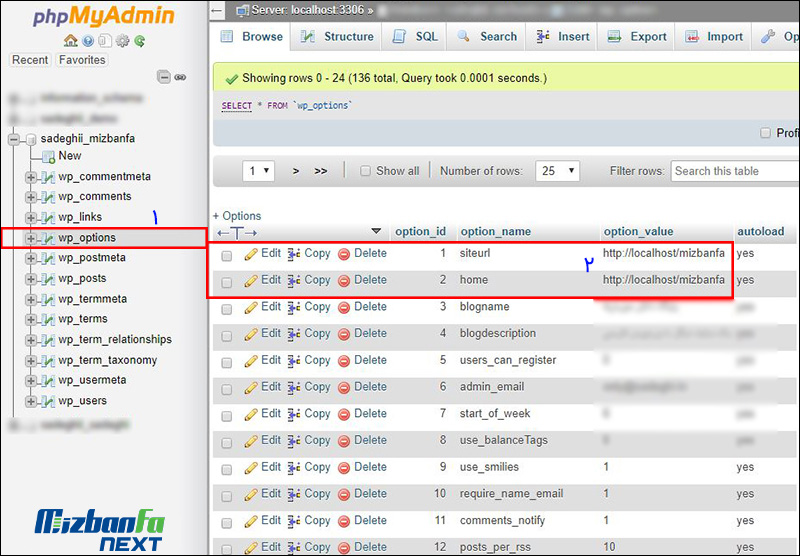This screenshot has width=800, height=556.
Task: Check the blogname row checkbox
Action: point(227,309)
